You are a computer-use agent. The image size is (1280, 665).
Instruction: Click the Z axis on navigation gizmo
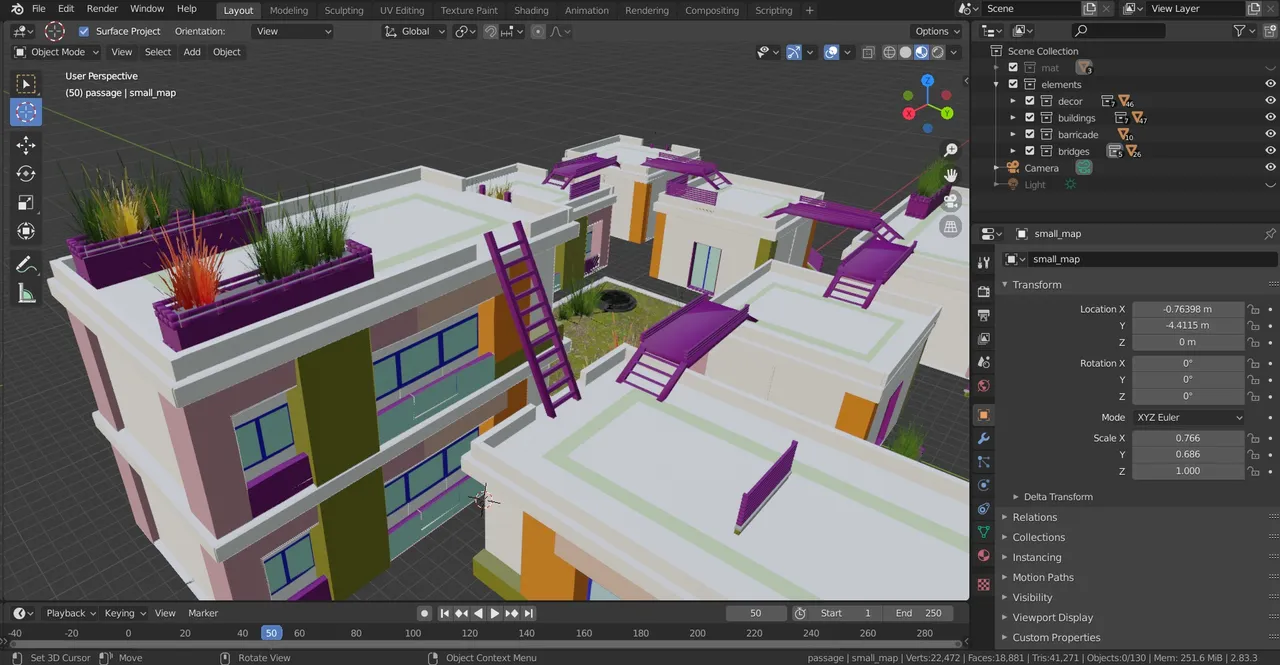click(928, 80)
